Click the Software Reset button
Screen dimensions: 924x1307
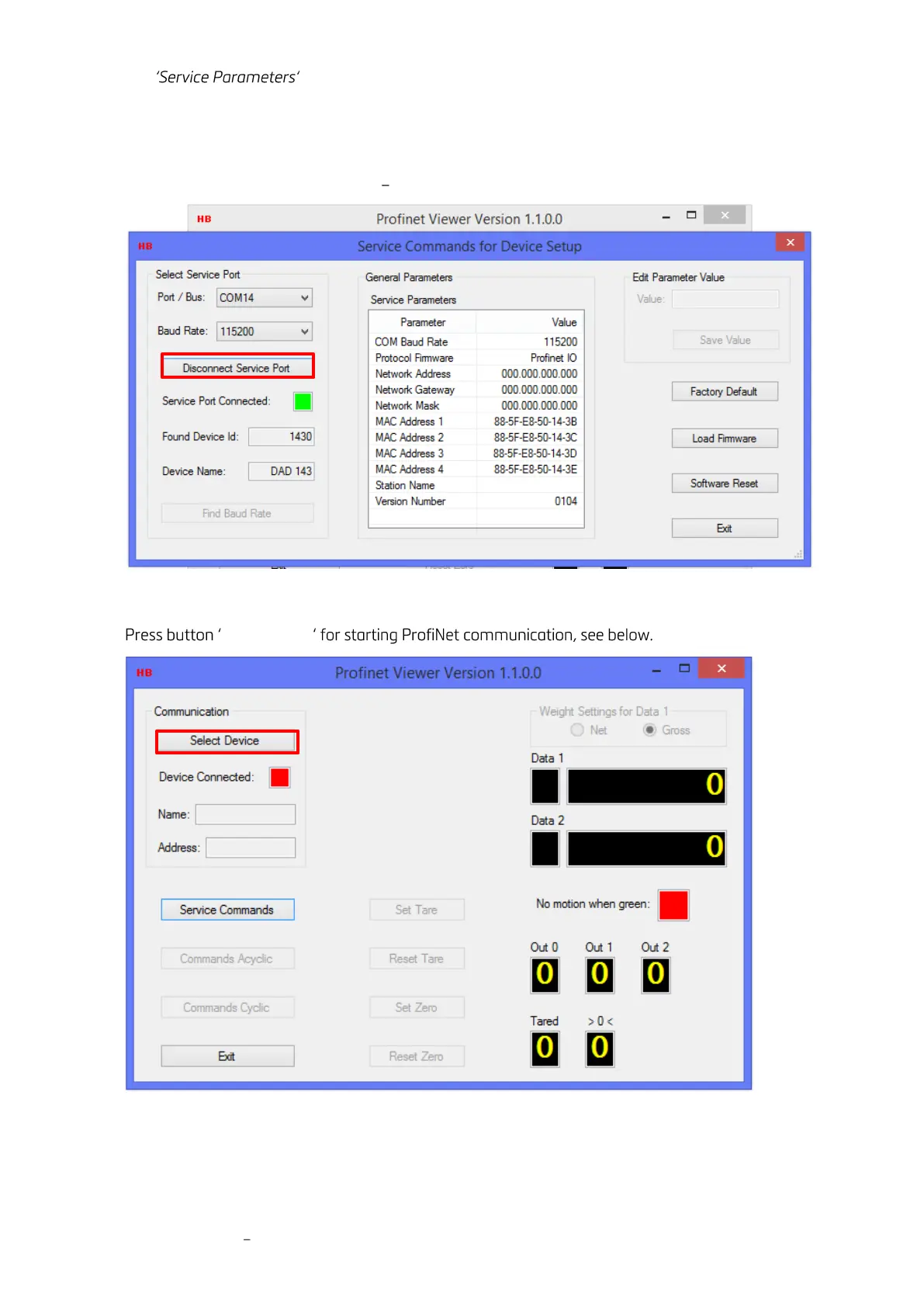724,483
